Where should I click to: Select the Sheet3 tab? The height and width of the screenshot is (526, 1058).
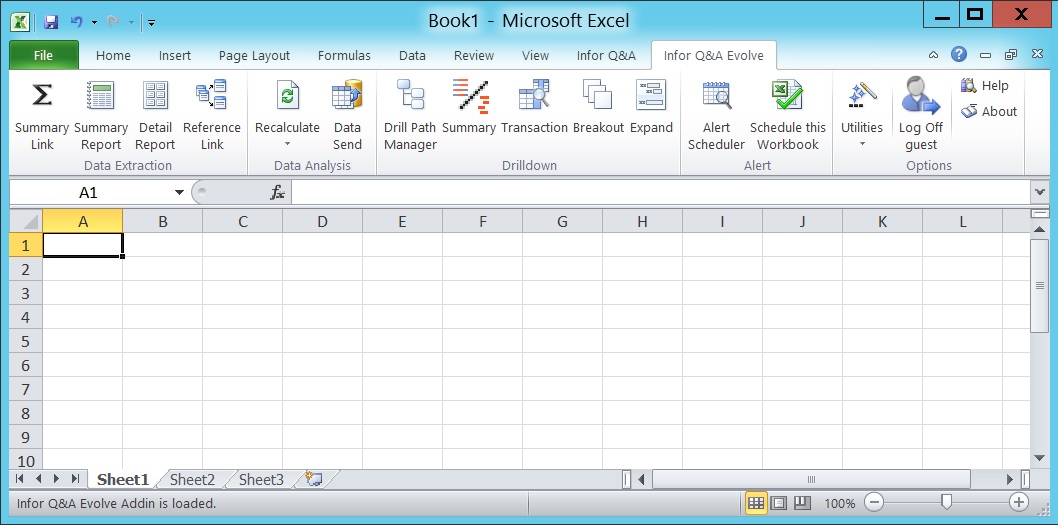point(261,480)
